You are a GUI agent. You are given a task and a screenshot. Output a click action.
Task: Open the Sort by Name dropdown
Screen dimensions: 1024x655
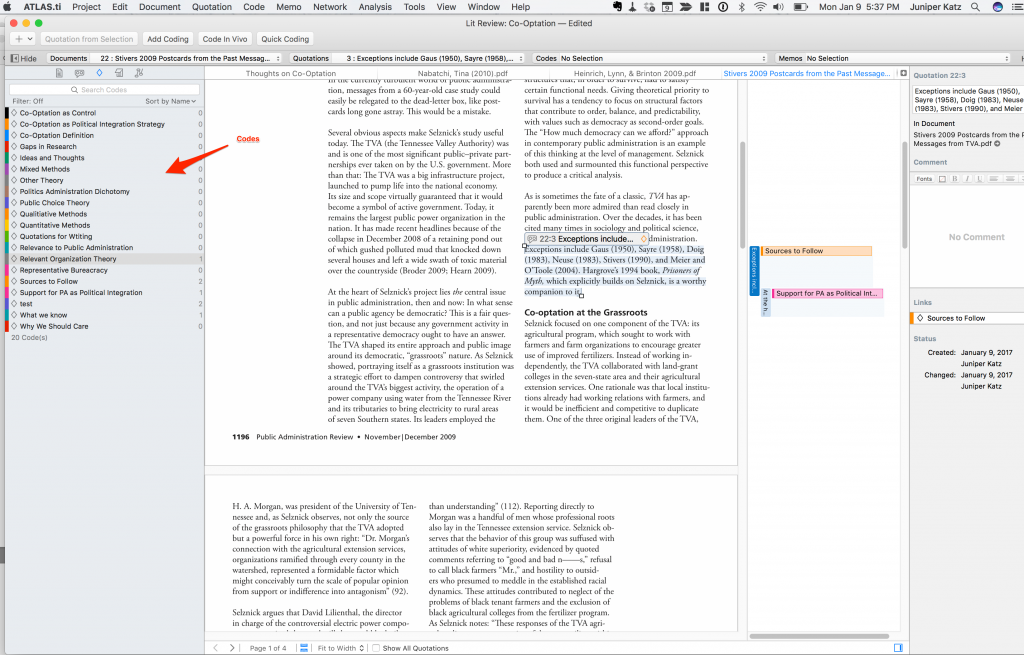click(170, 101)
